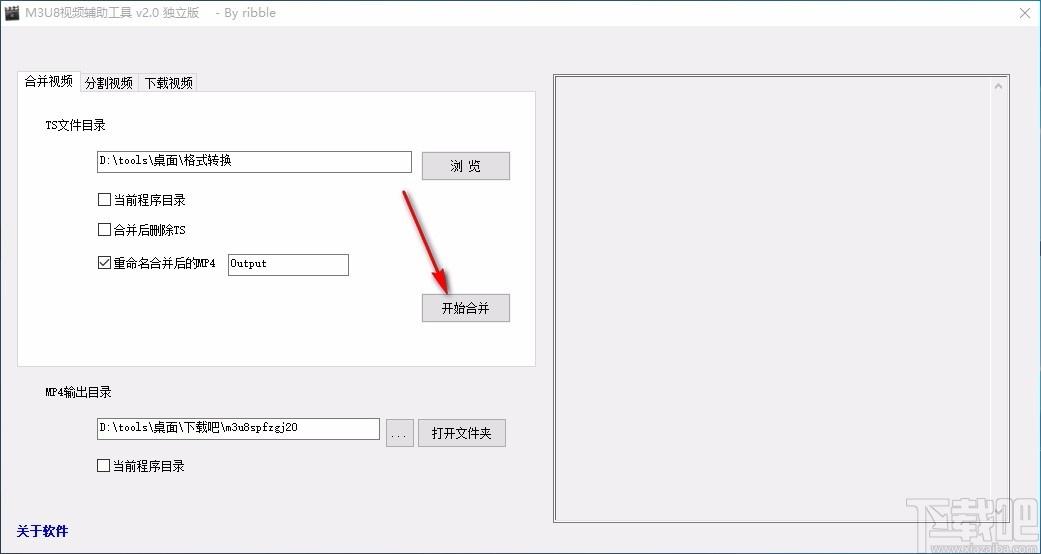Click the clapperboard app icon in title bar

pyautogui.click(x=11, y=13)
